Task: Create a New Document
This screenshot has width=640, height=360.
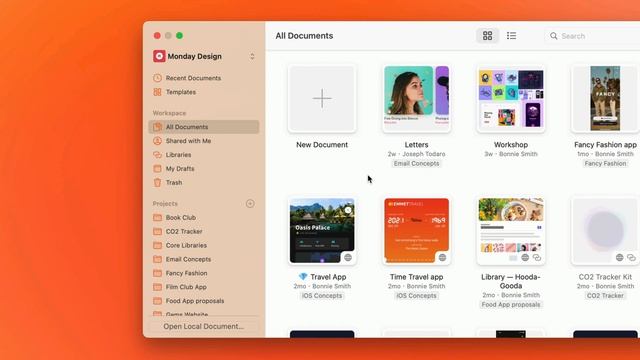Action: [322, 98]
